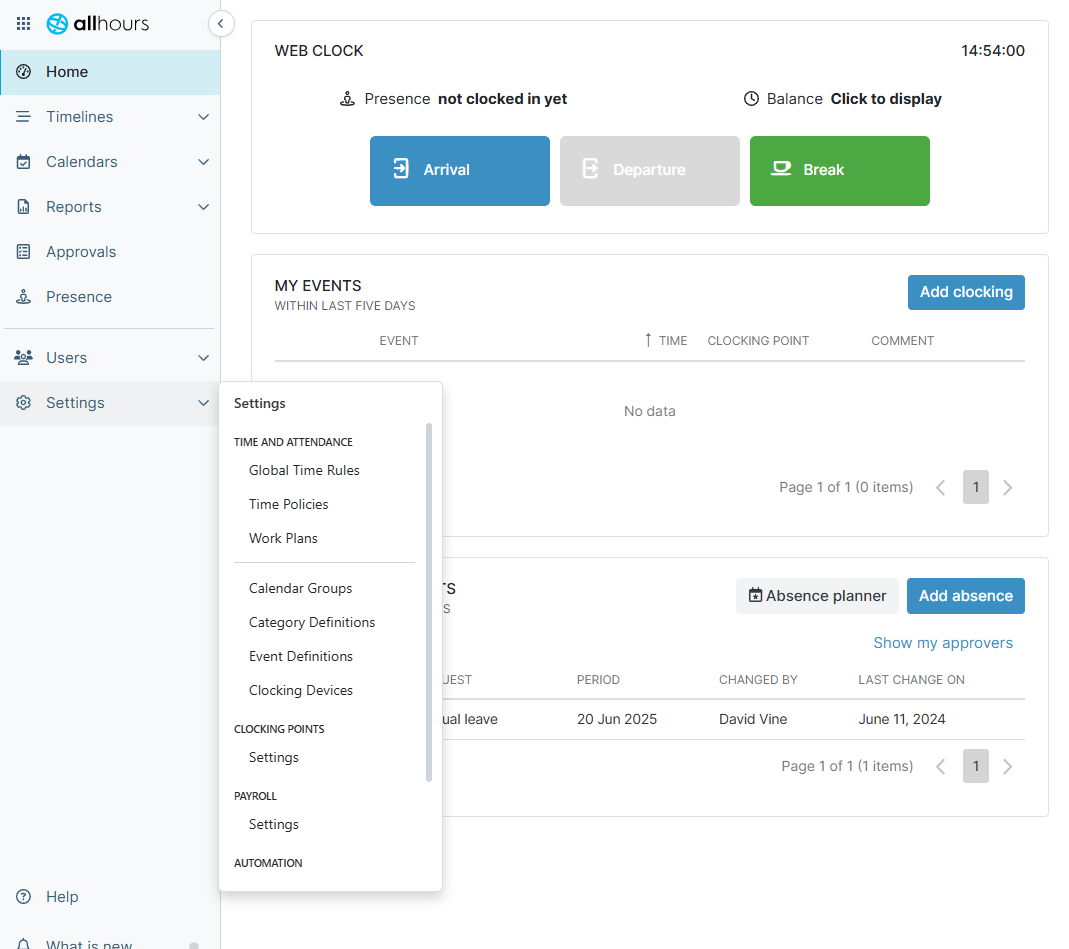This screenshot has height=949, width=1069.
Task: Click the app launcher grid icon
Action: (24, 23)
